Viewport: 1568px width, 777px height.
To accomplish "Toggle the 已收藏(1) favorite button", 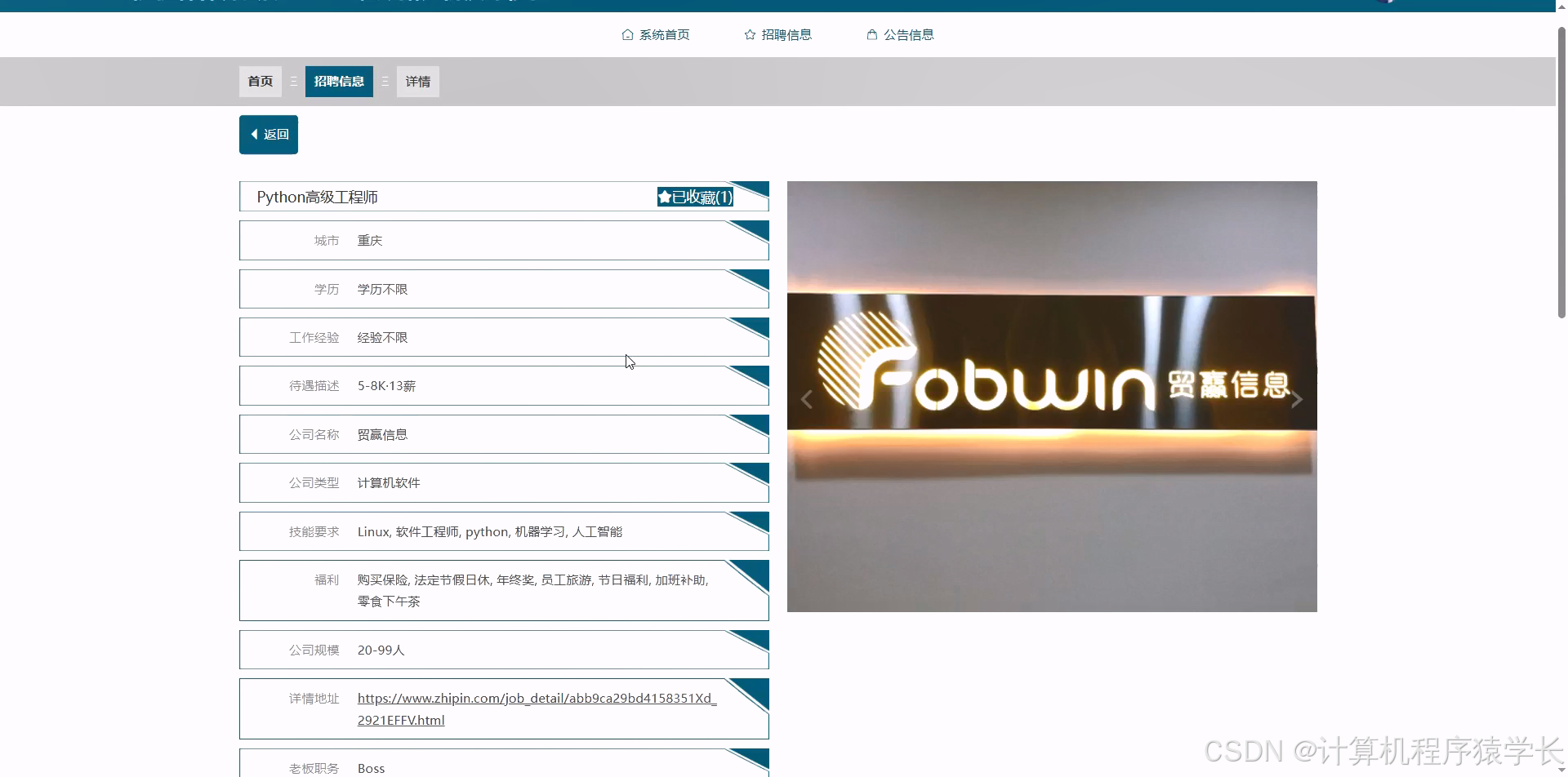I will click(696, 197).
